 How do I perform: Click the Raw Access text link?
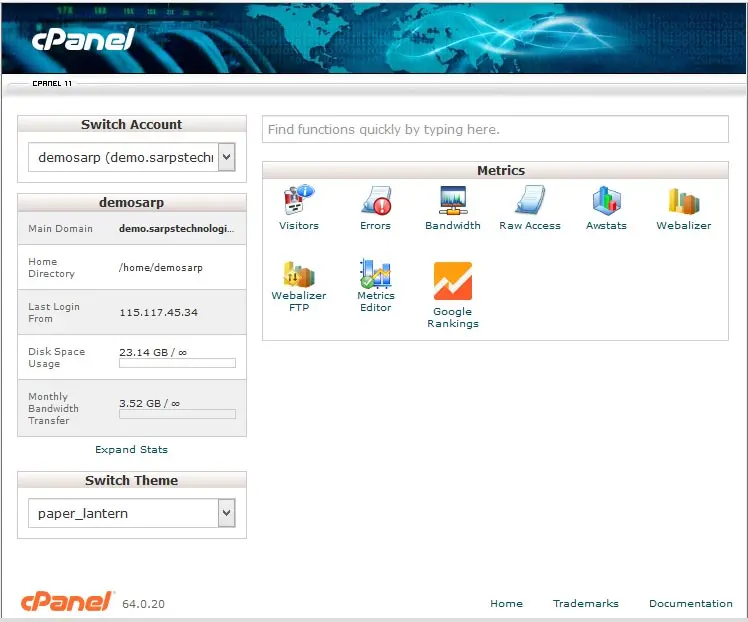[x=530, y=226]
